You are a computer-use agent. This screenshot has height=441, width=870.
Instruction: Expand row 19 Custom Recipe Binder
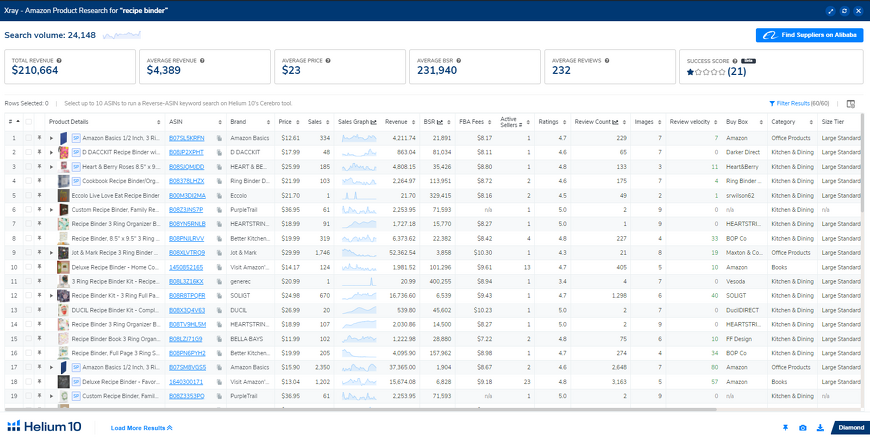click(52, 397)
